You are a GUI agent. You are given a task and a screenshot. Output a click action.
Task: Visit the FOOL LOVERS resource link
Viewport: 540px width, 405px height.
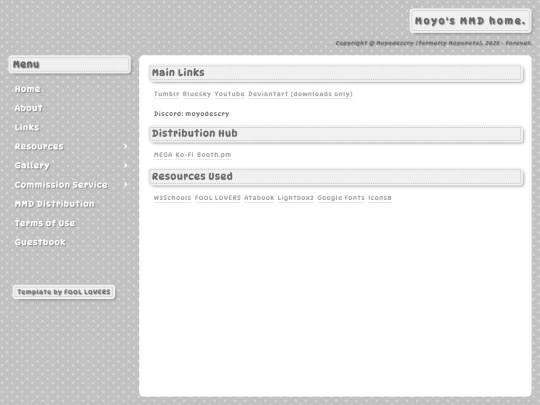tap(218, 198)
